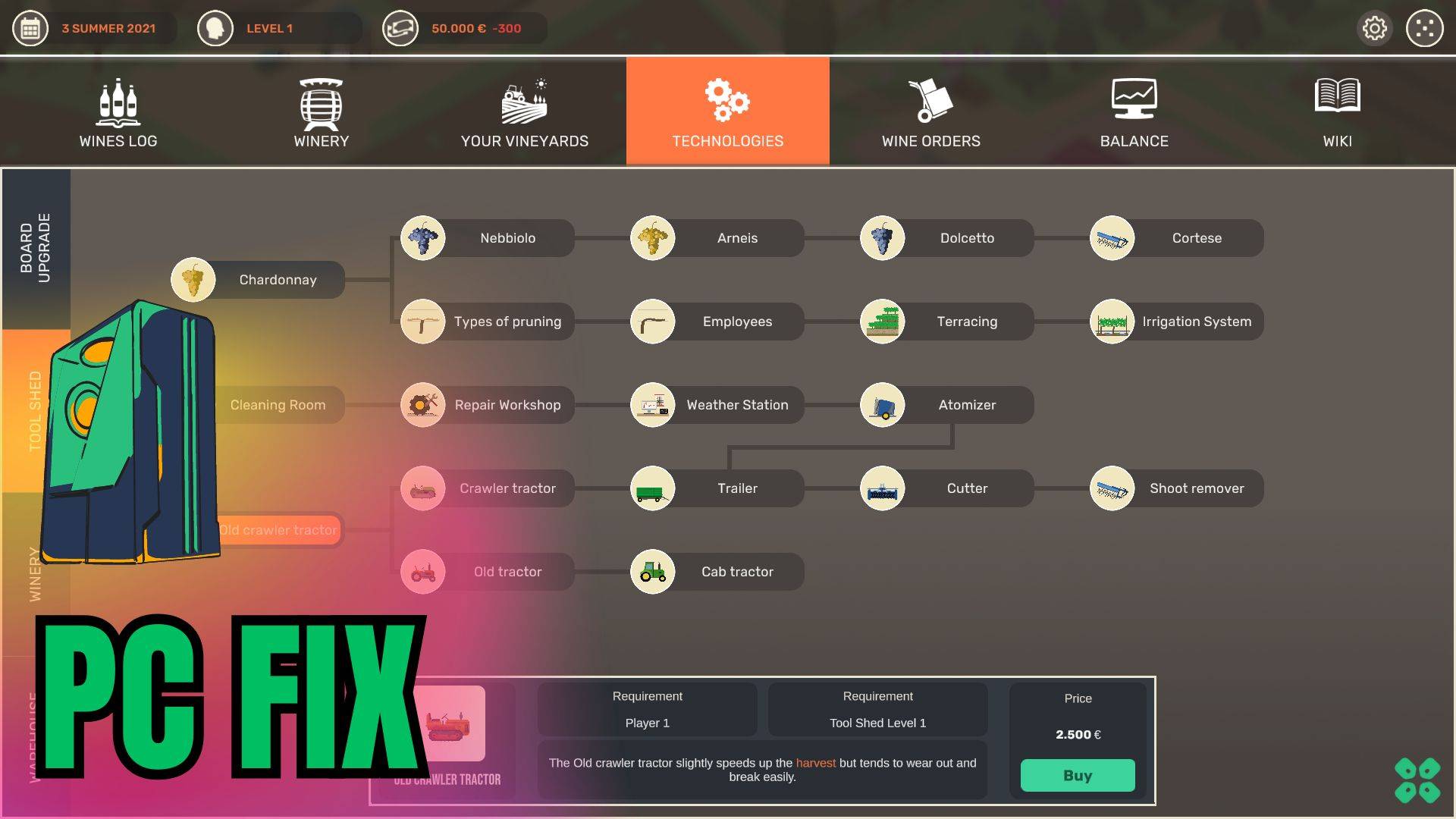Select the Nebbiolo grape technology icon
The image size is (1456, 819).
(422, 237)
